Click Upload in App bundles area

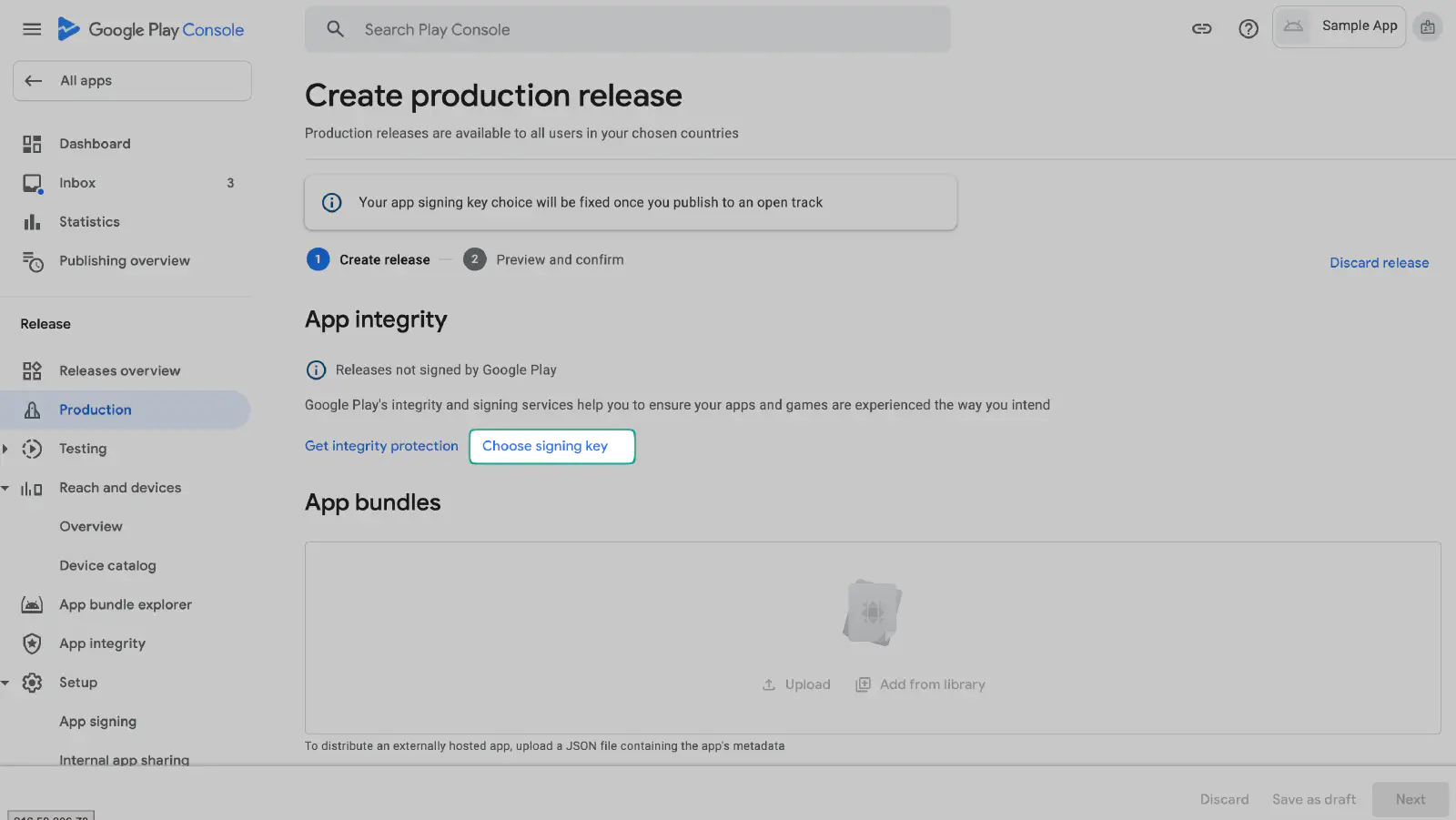pos(796,684)
